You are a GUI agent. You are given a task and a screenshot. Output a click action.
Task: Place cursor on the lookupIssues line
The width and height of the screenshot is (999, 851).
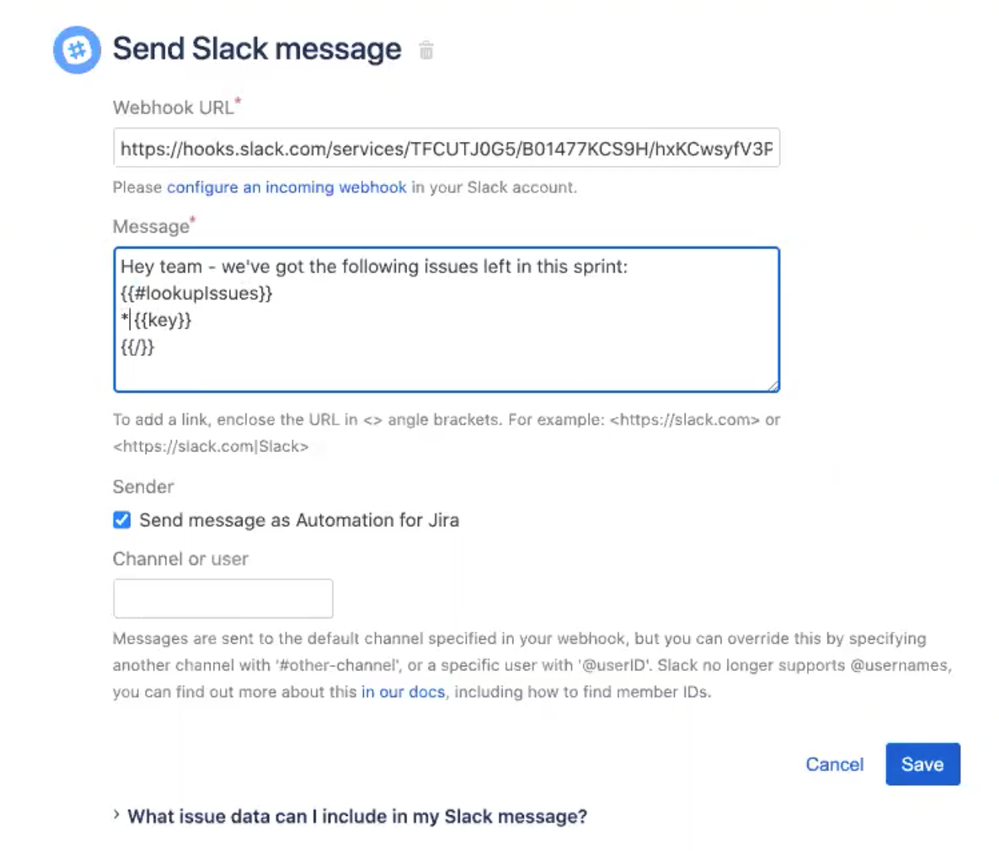pyautogui.click(x=196, y=293)
